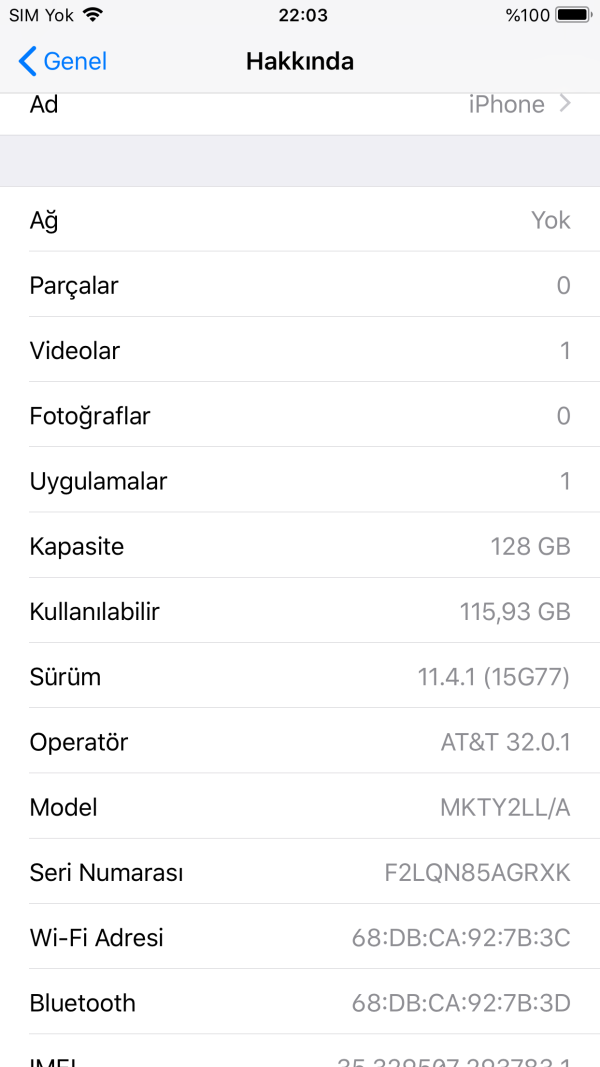Tap the Kullanılabilir storage value

click(x=515, y=611)
